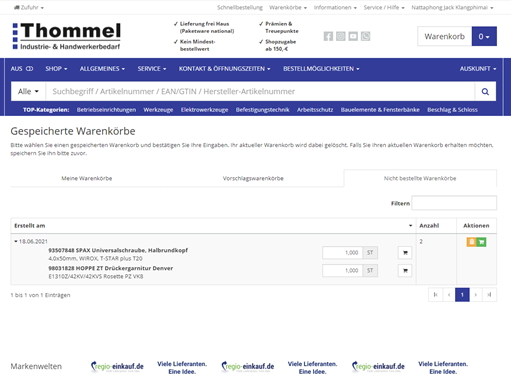Open the ALLGEMEINES menu
The height and width of the screenshot is (381, 511).
pyautogui.click(x=102, y=69)
